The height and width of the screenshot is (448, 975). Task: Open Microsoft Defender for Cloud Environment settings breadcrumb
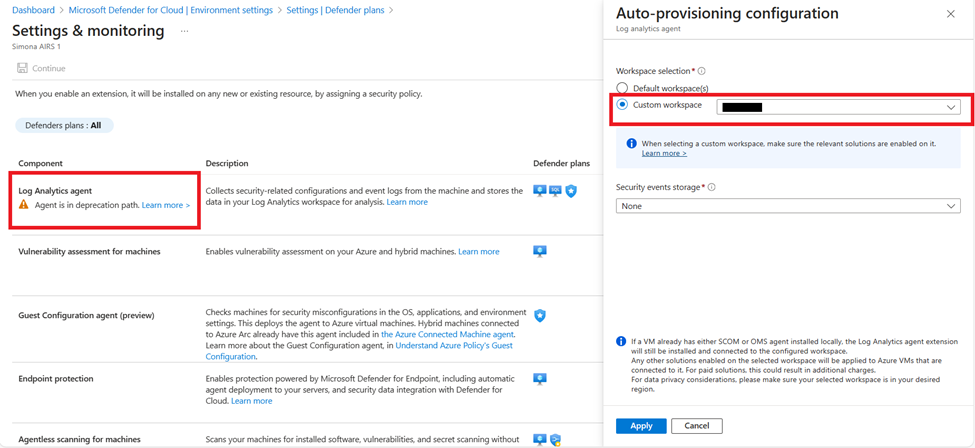click(x=170, y=11)
